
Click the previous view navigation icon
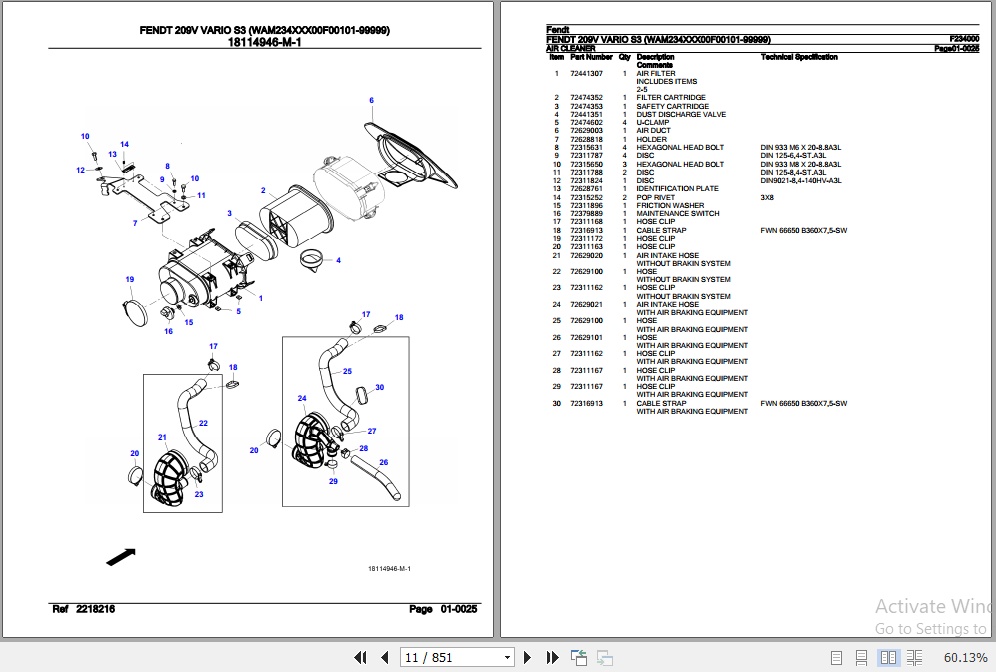click(x=579, y=657)
